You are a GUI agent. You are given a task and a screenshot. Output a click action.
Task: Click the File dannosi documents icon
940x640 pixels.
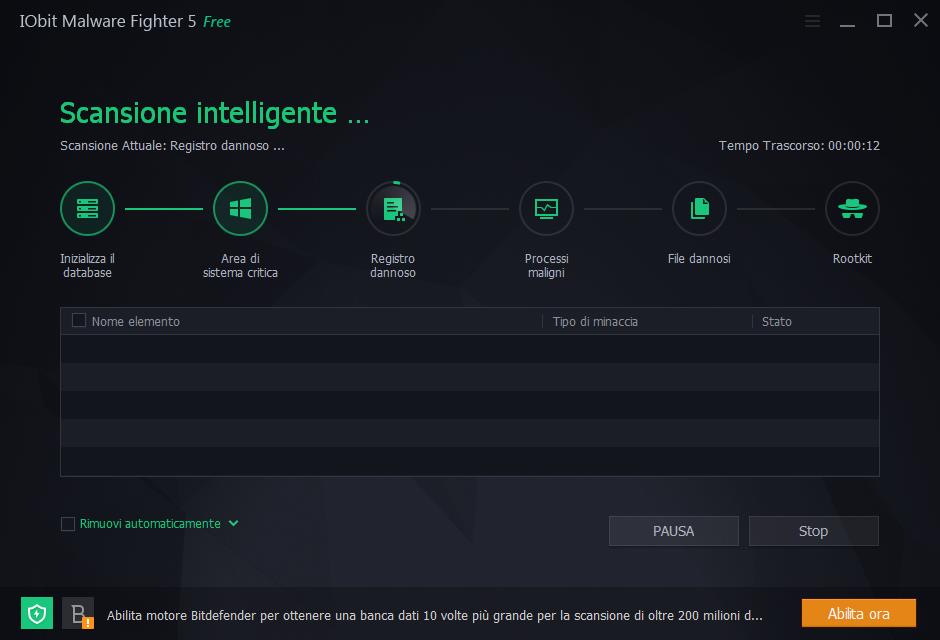[x=699, y=208]
